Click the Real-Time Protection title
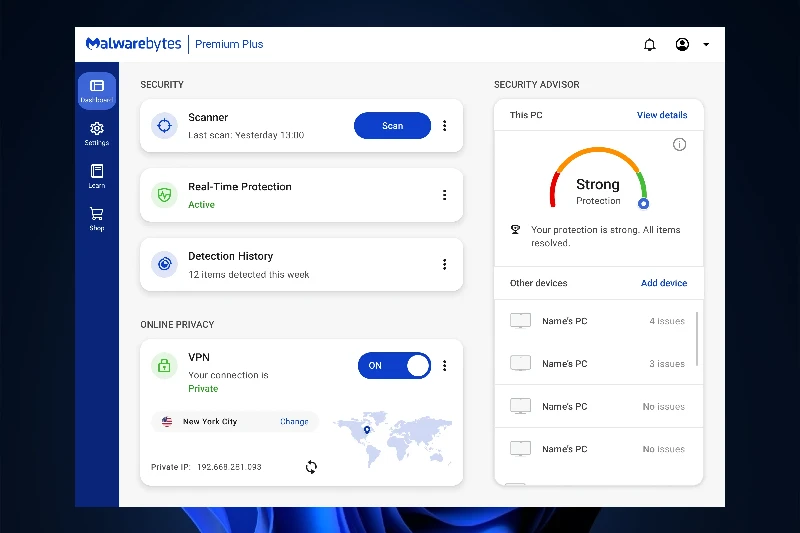This screenshot has width=800, height=533. 240,187
